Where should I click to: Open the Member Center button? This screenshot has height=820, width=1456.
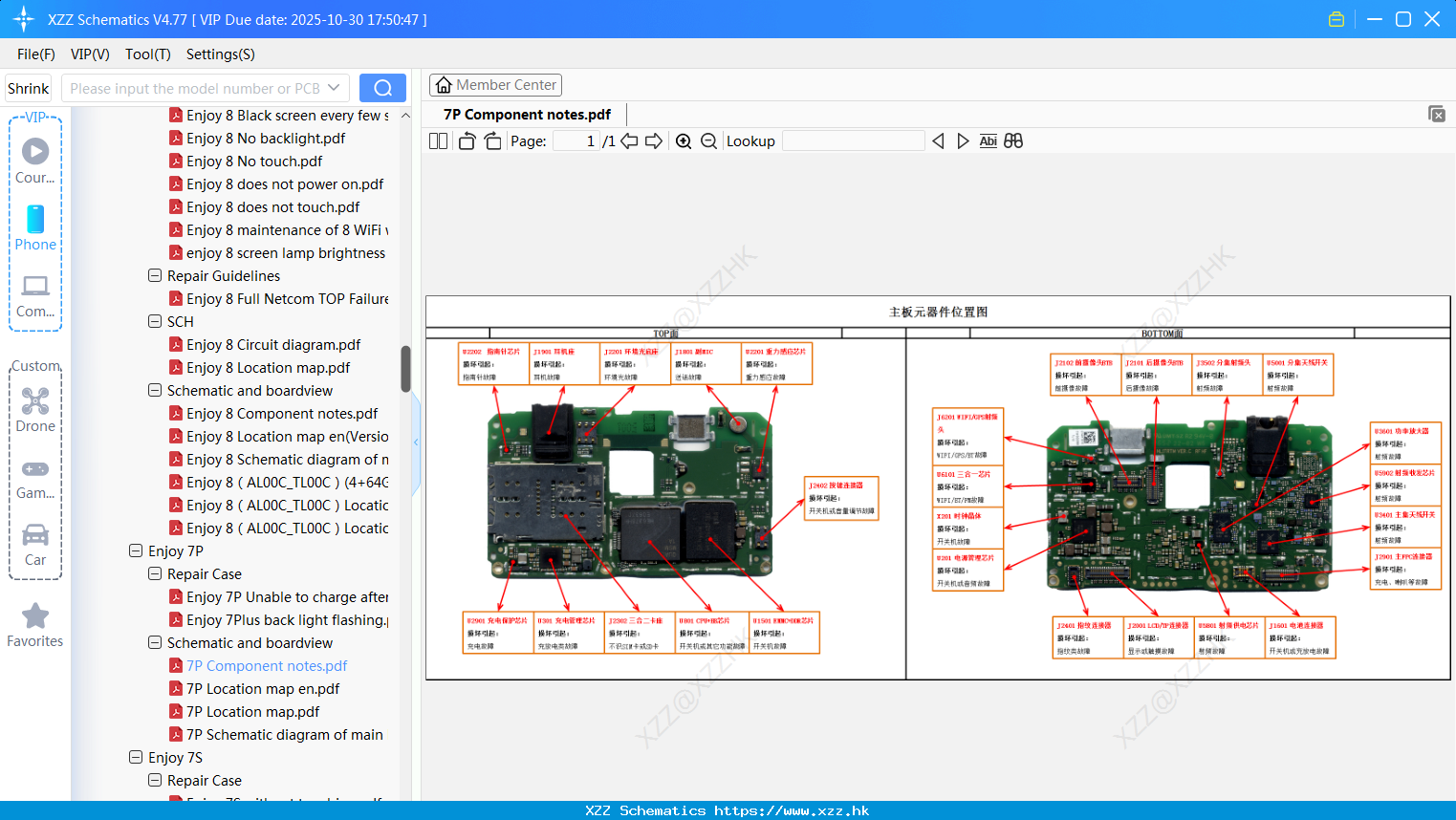[x=495, y=85]
